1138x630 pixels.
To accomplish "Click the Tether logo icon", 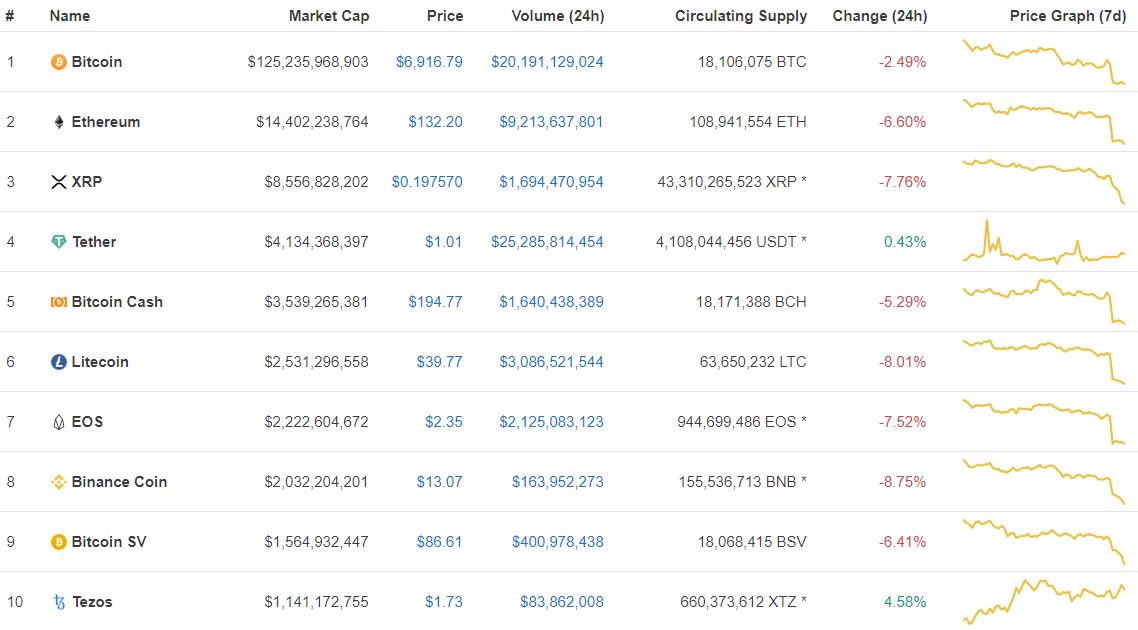I will 59,242.
